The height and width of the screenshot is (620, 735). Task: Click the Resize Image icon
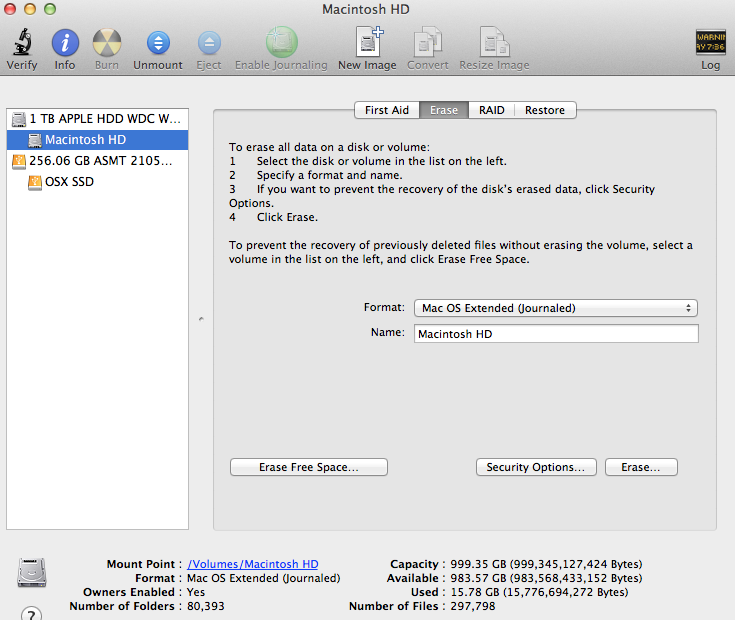click(x=494, y=42)
